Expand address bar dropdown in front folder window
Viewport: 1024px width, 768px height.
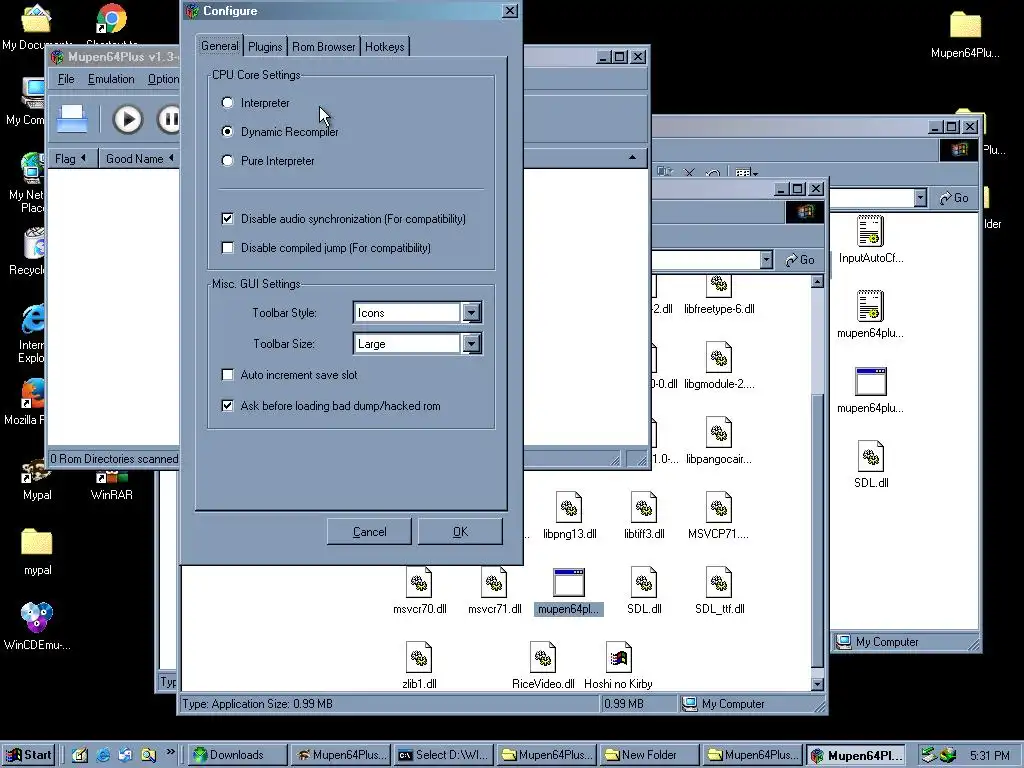[x=766, y=260]
